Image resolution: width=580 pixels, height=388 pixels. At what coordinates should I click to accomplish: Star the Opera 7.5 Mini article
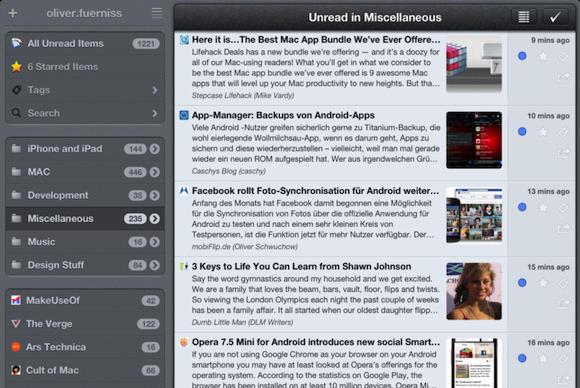click(x=543, y=358)
